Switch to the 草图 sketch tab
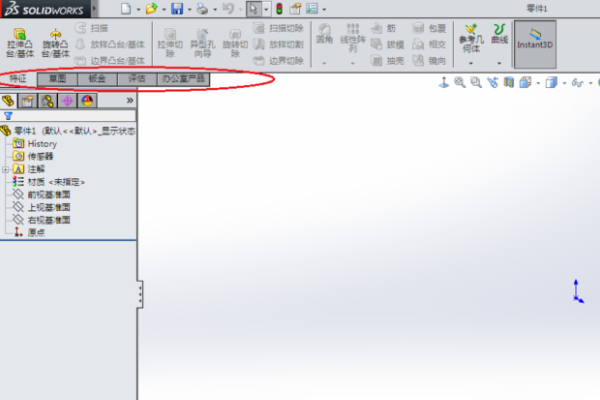Screen dimensions: 600x400 pos(57,79)
